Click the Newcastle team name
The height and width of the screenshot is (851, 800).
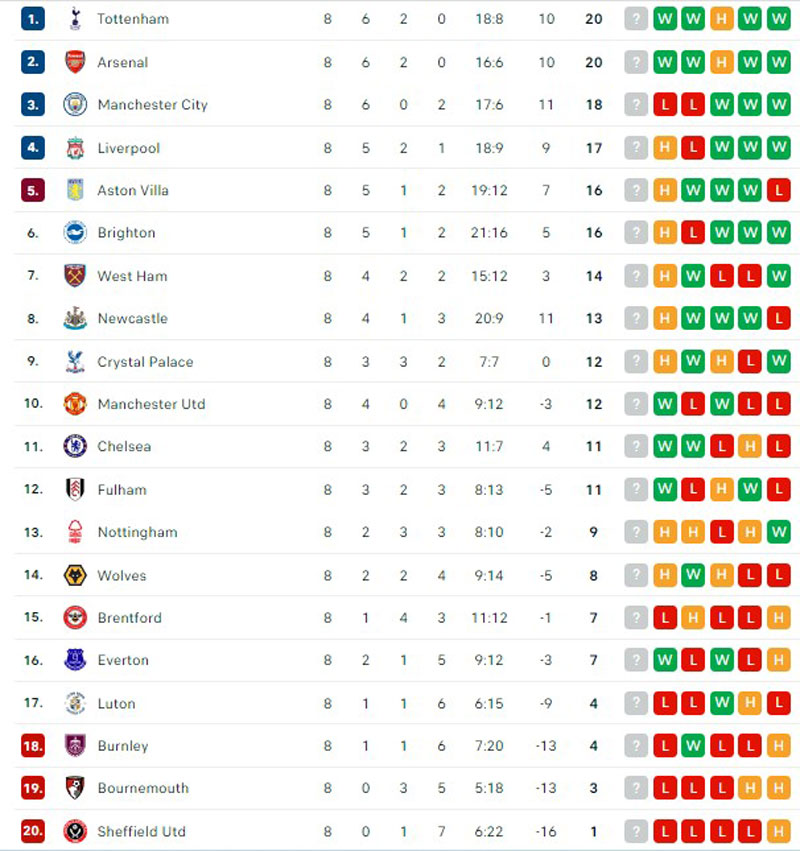(132, 319)
